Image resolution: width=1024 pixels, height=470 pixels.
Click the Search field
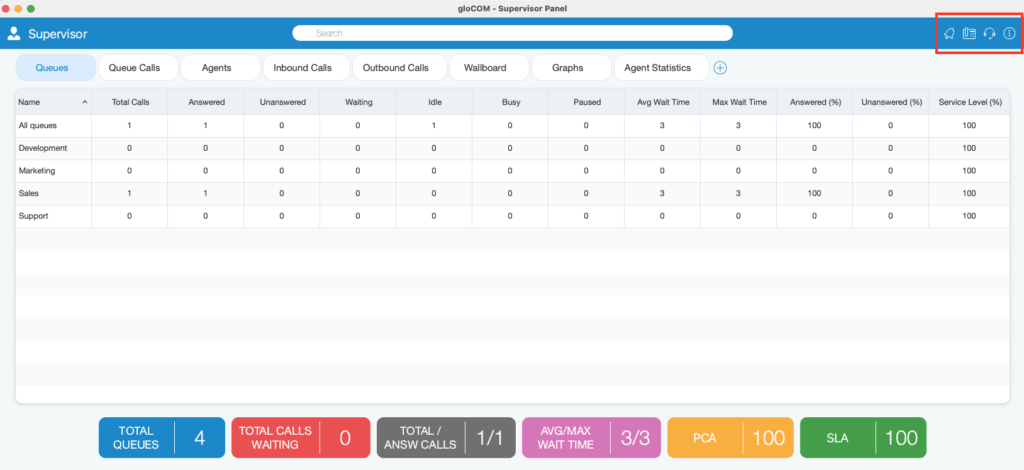[513, 33]
